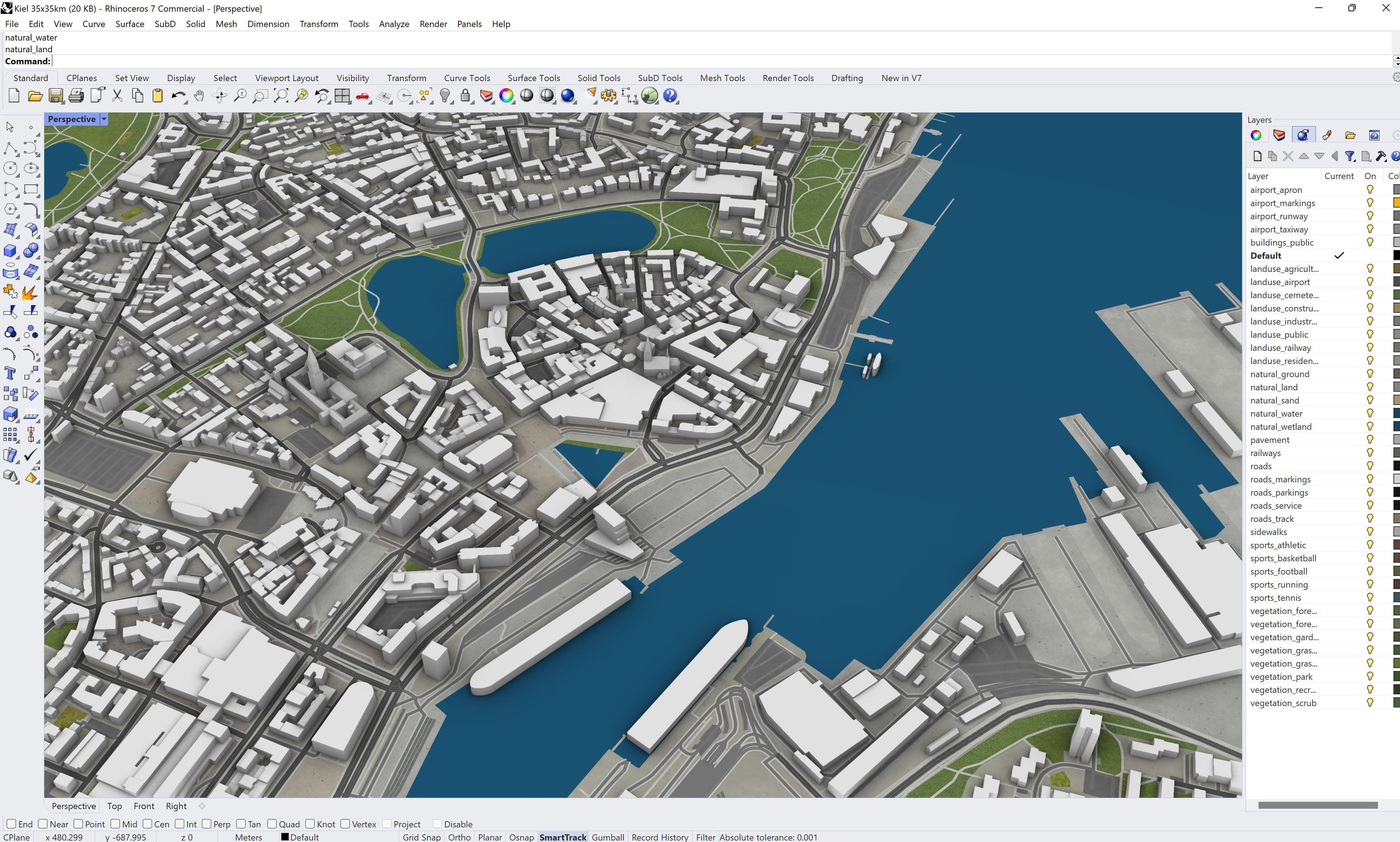Click the New Layer icon in Layers panel
Viewport: 1400px width, 842px height.
(x=1257, y=156)
